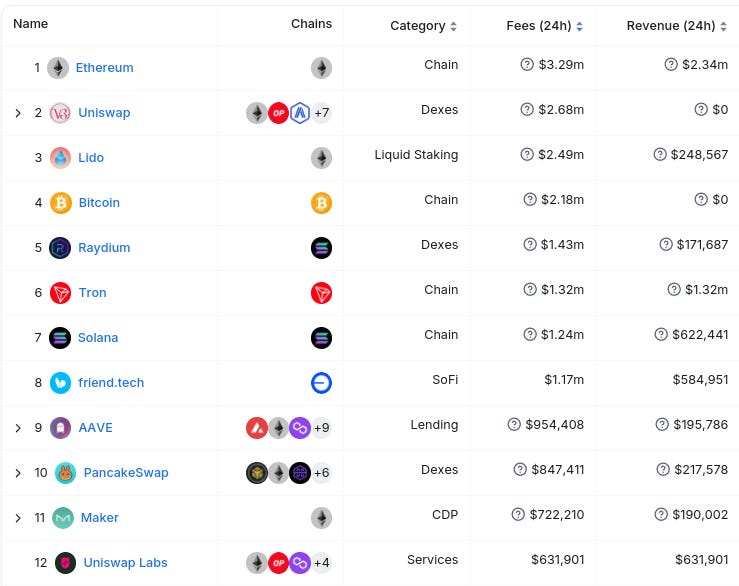
Task: Click the Liquid Staking category cell
Action: coord(416,155)
